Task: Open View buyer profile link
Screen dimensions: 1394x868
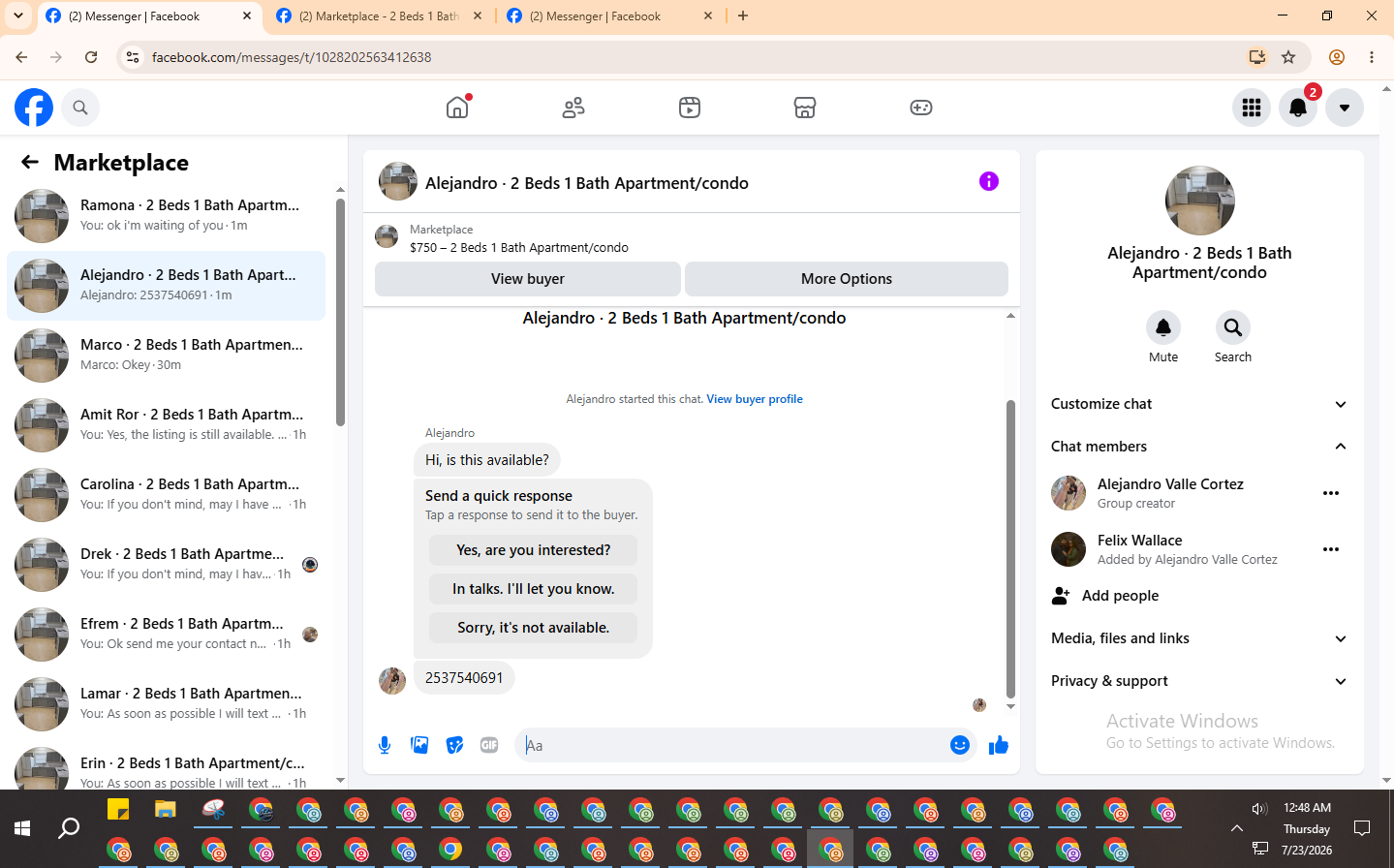Action: click(755, 399)
